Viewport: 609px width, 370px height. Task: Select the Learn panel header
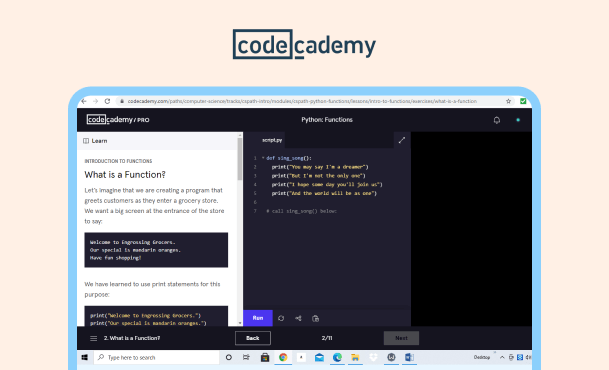[x=157, y=141]
